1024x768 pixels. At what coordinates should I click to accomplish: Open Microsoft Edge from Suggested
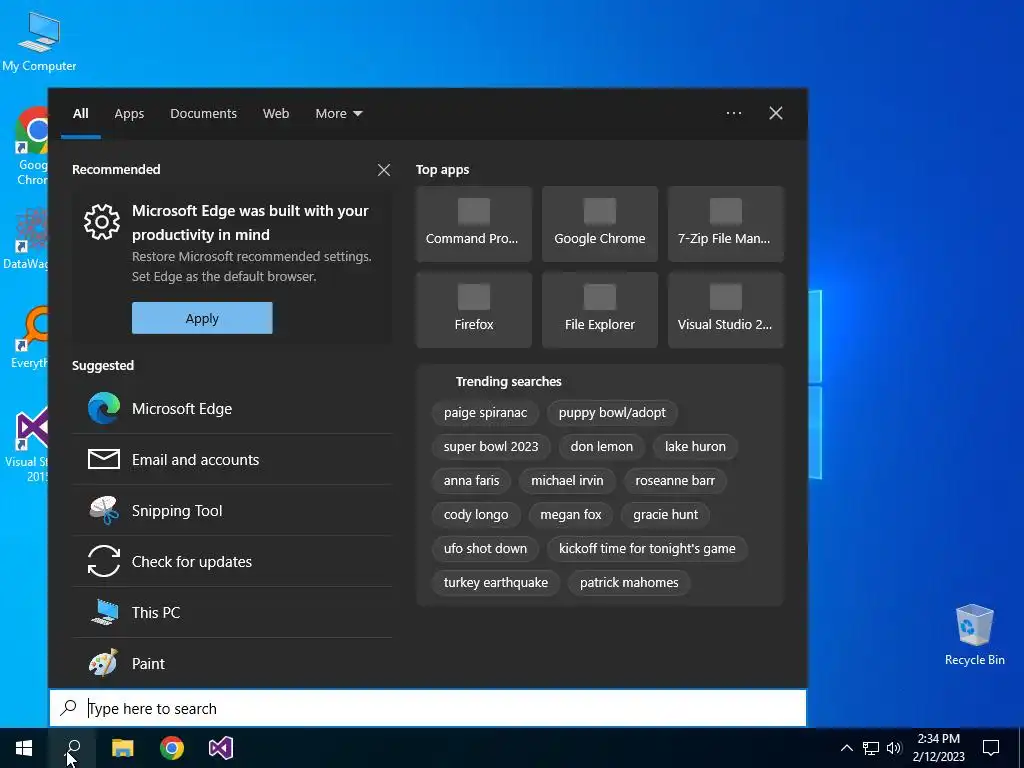pos(232,409)
